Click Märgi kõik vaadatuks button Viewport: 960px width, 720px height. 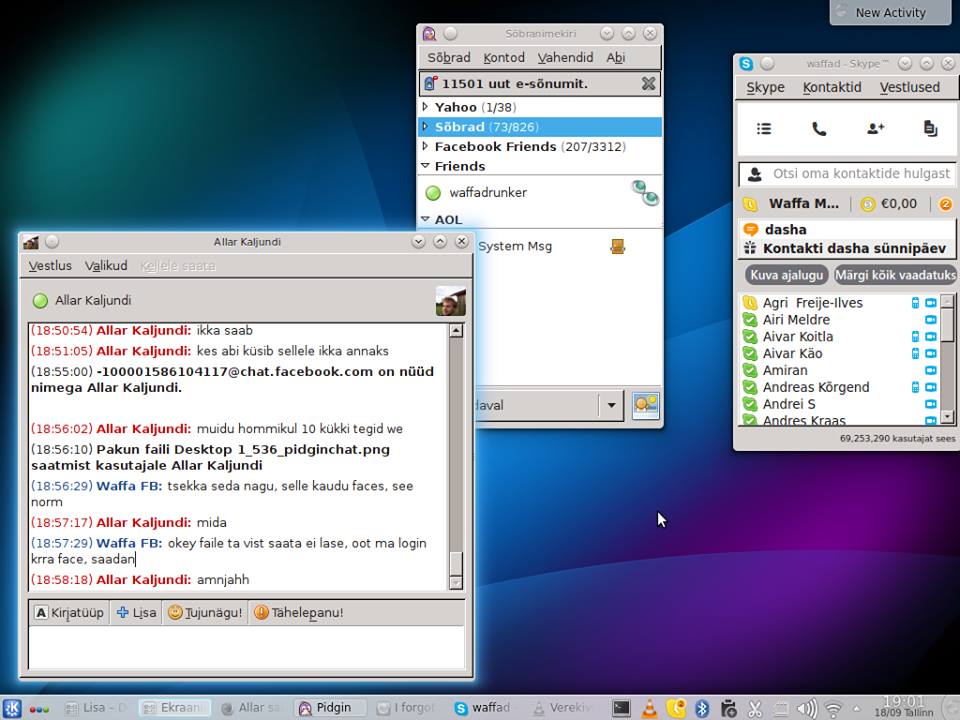(895, 275)
